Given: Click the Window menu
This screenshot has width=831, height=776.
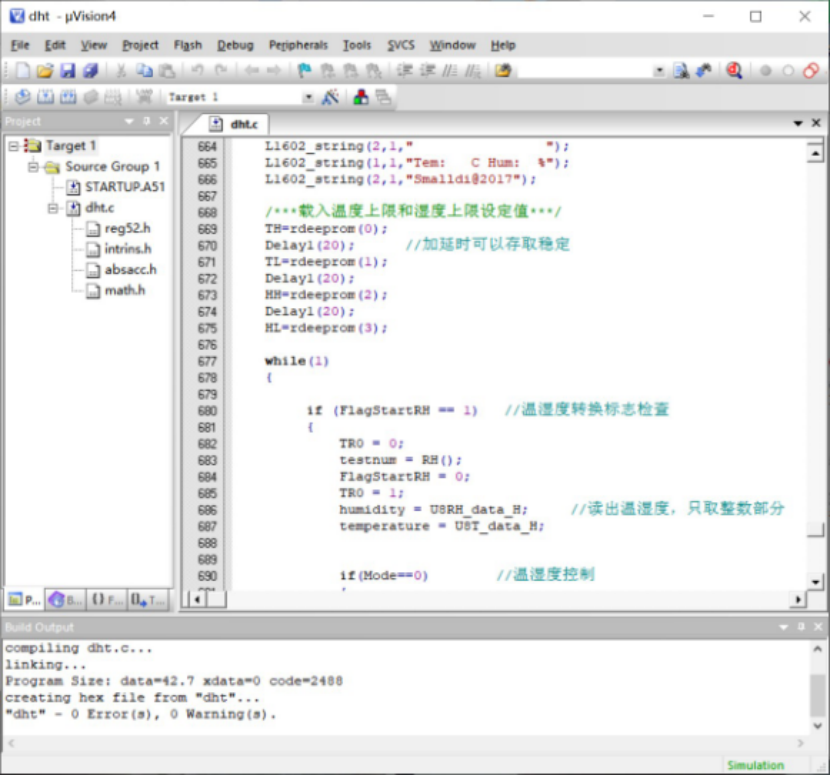Looking at the screenshot, I should 452,45.
